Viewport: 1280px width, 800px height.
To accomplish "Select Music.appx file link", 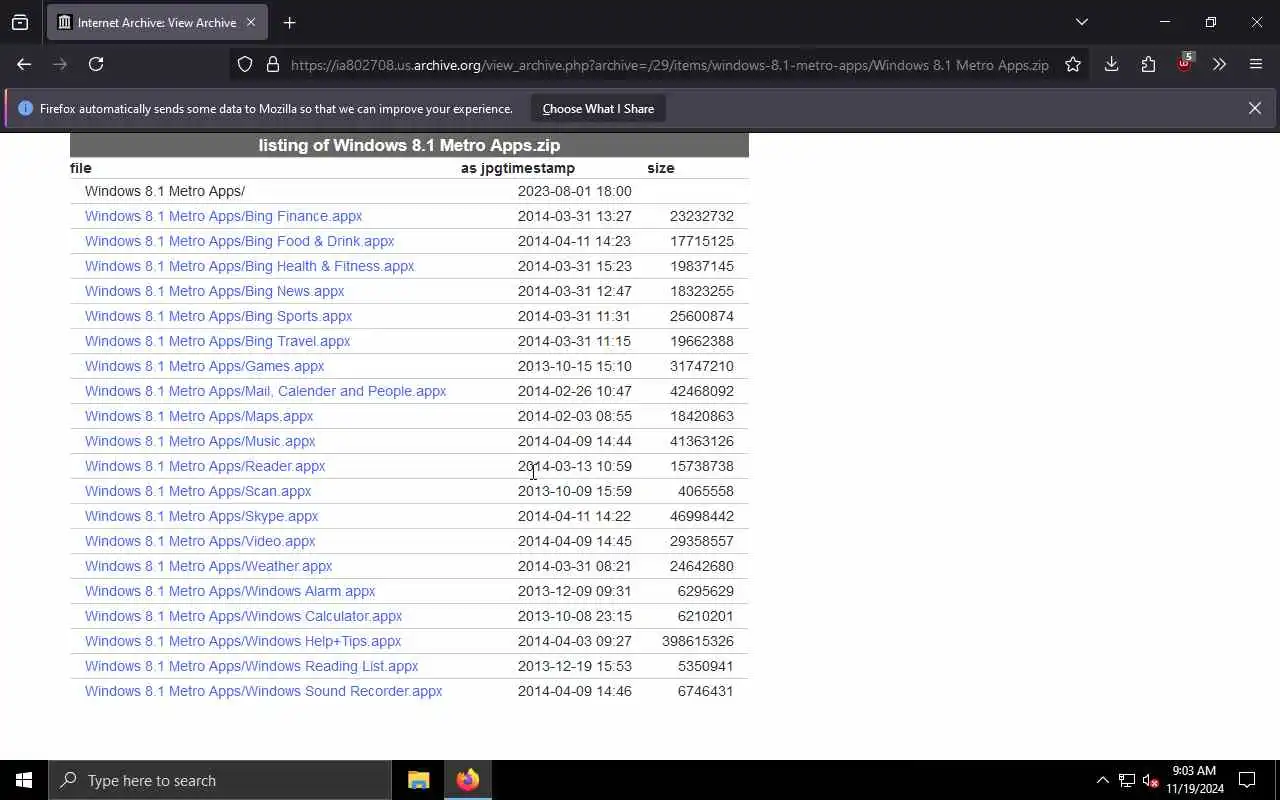I will tap(200, 441).
